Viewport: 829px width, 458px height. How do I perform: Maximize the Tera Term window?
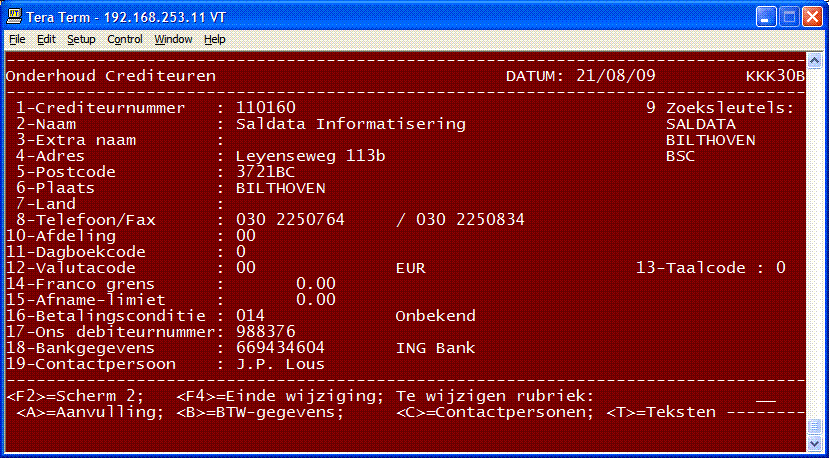pyautogui.click(x=789, y=15)
